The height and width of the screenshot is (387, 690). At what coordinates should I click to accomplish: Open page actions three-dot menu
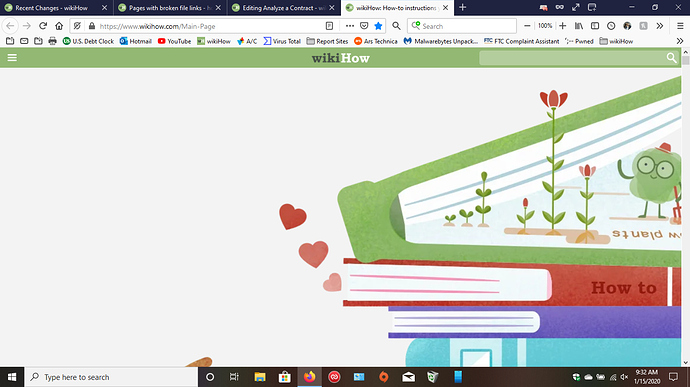pyautogui.click(x=349, y=26)
